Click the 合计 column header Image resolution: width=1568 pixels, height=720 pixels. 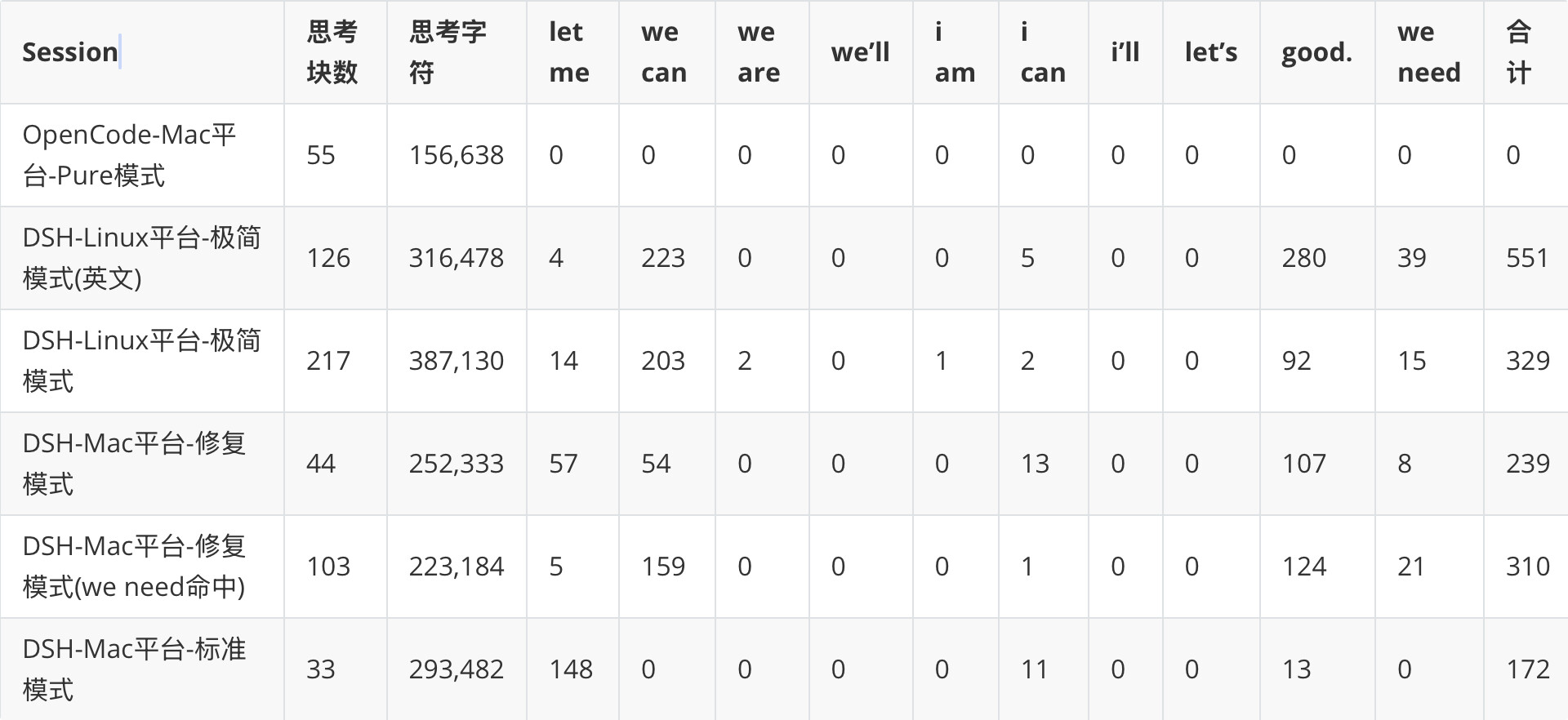[x=1519, y=52]
